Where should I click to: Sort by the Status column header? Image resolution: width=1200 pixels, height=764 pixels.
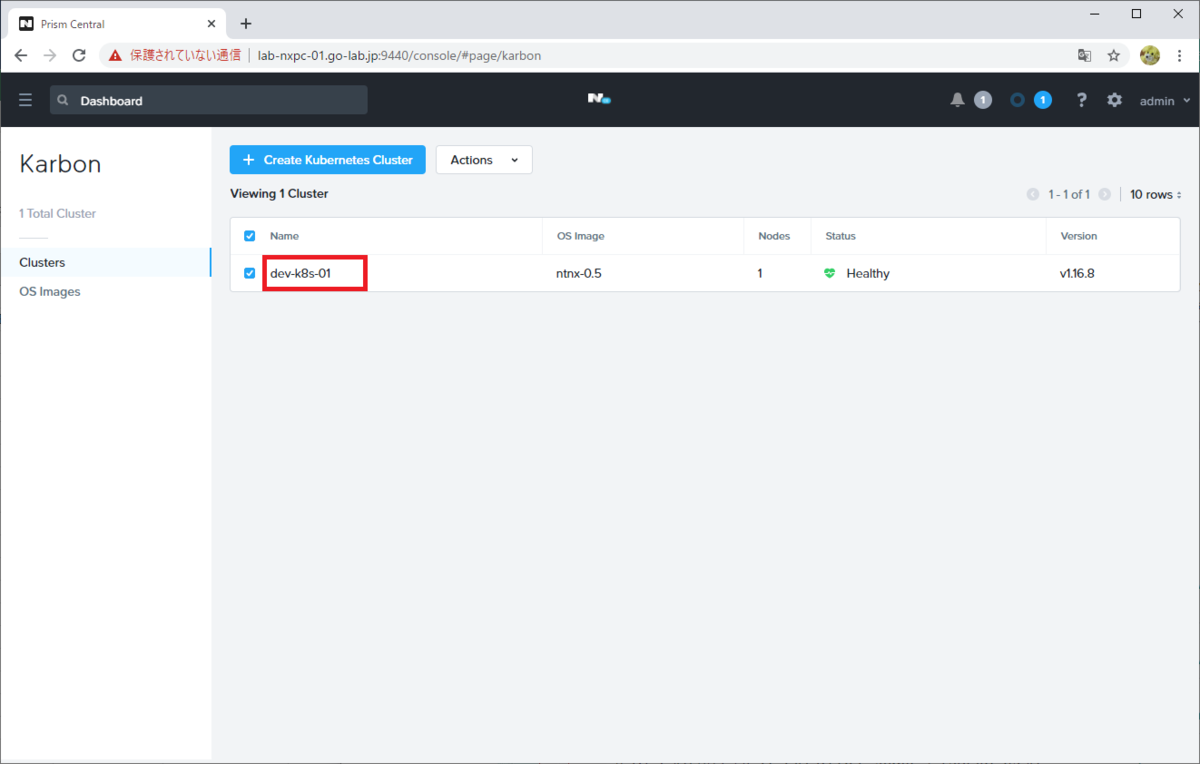[x=840, y=236]
